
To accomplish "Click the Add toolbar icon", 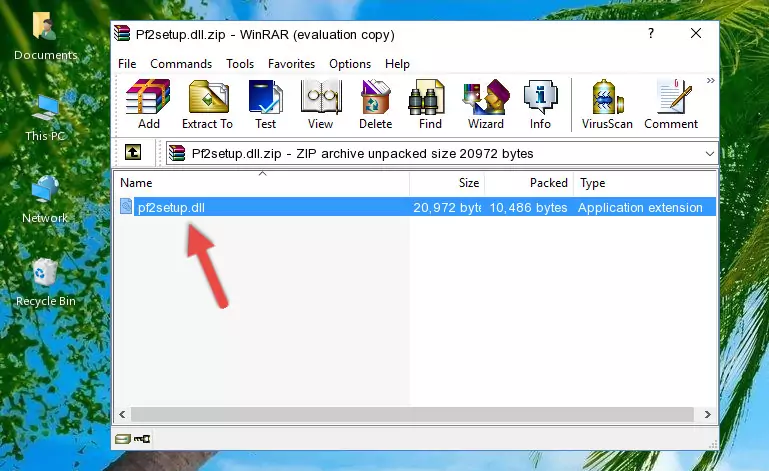I will [148, 104].
